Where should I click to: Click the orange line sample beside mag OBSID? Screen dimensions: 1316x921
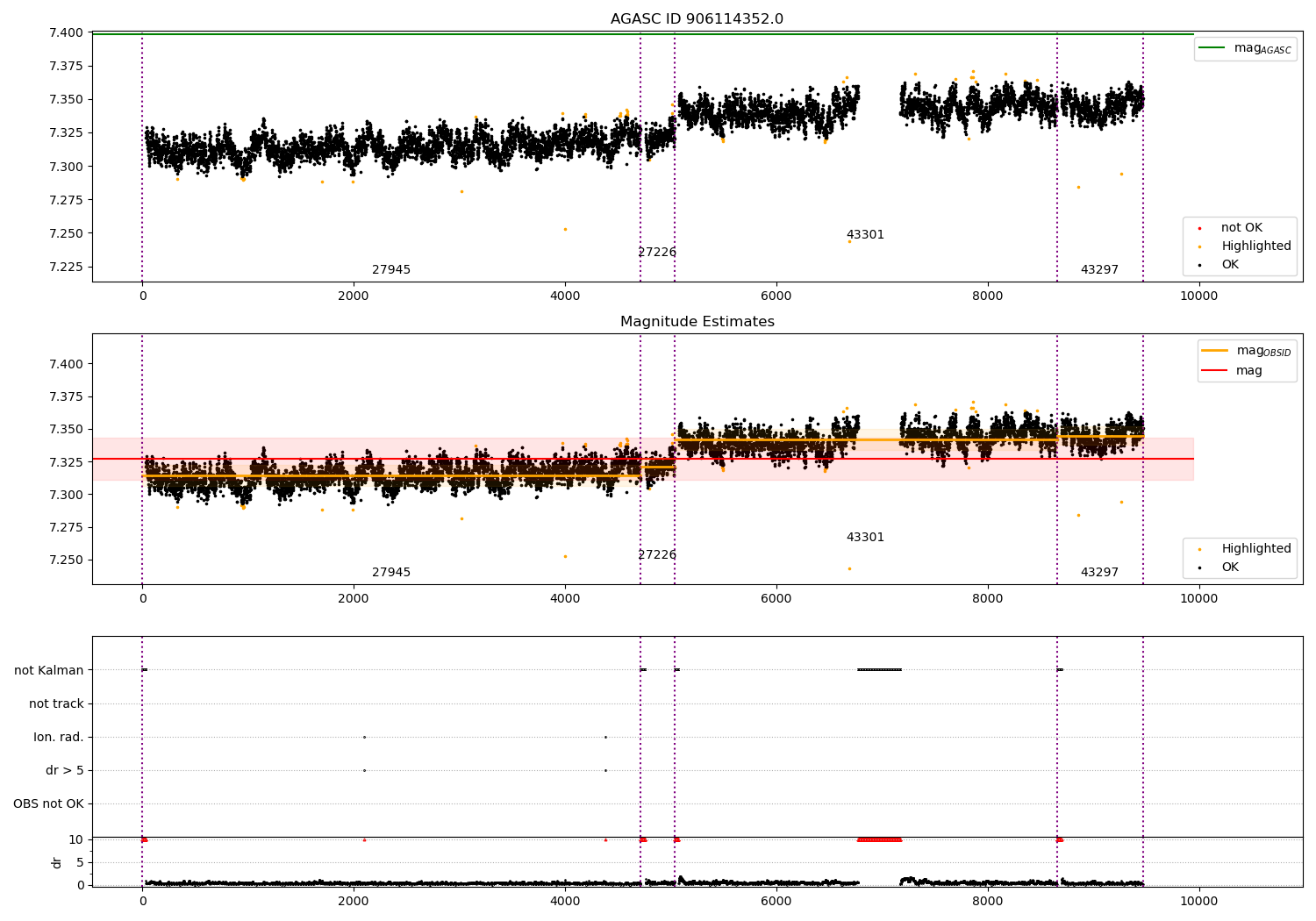point(1214,351)
